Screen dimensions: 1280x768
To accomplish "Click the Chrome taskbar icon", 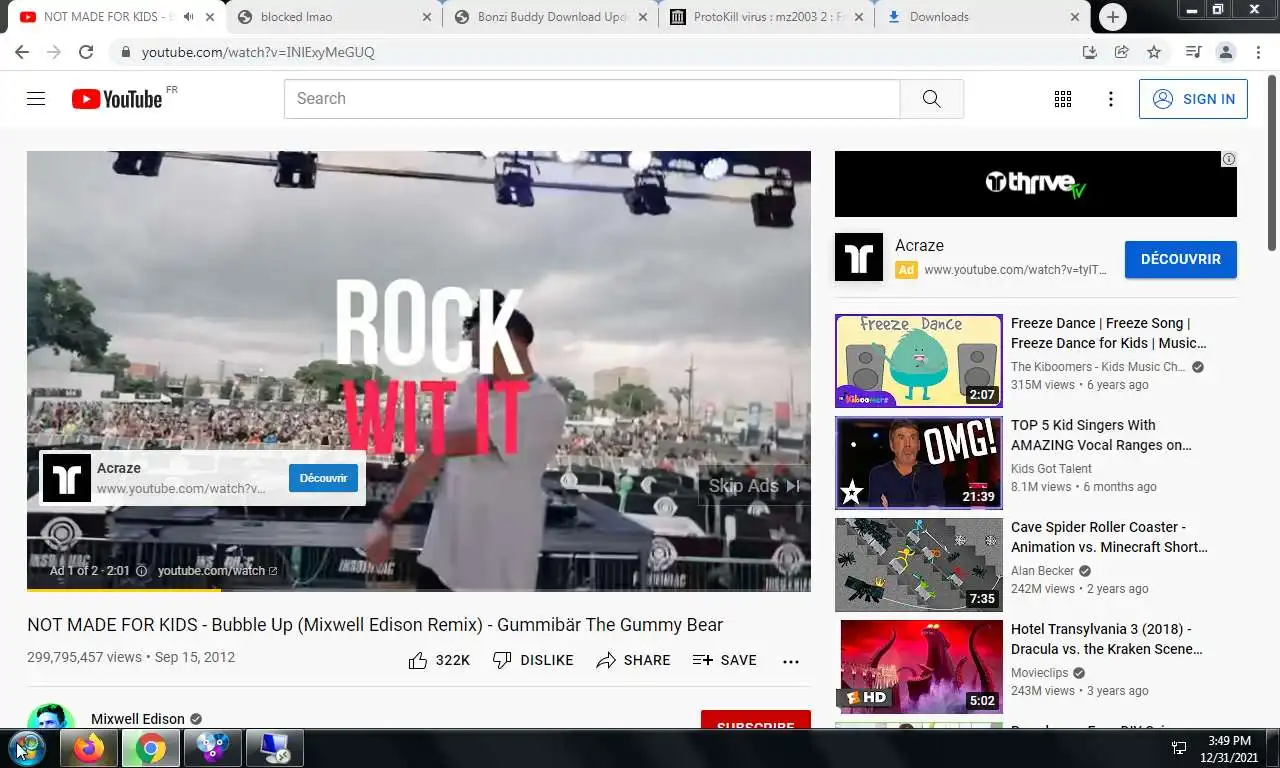I will (x=151, y=748).
